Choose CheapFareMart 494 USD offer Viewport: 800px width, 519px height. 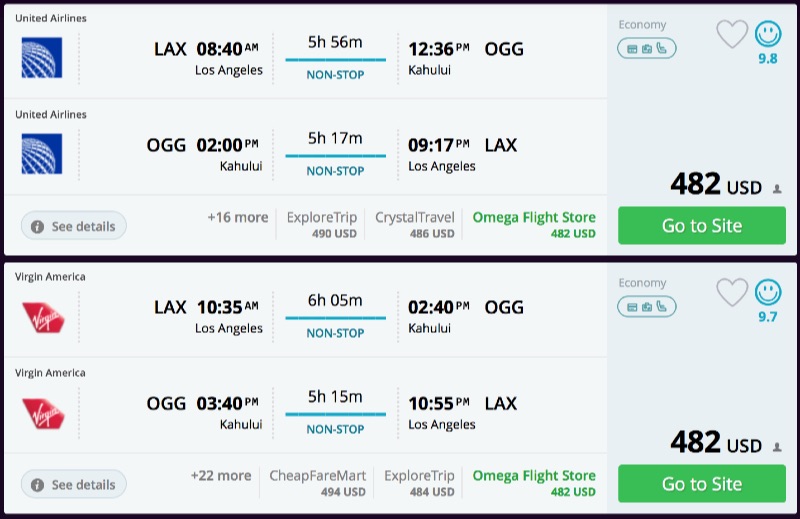(x=318, y=482)
